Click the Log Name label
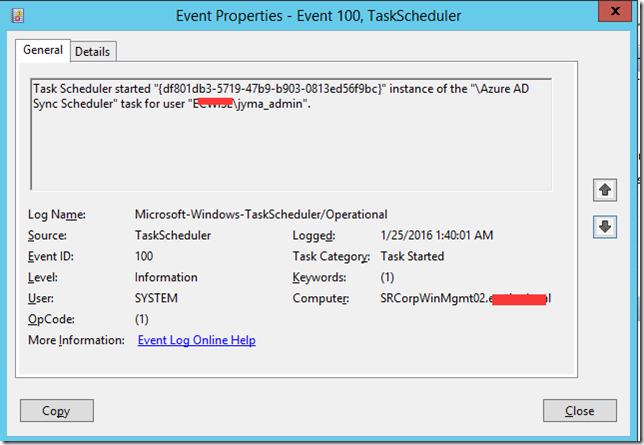 tap(57, 214)
